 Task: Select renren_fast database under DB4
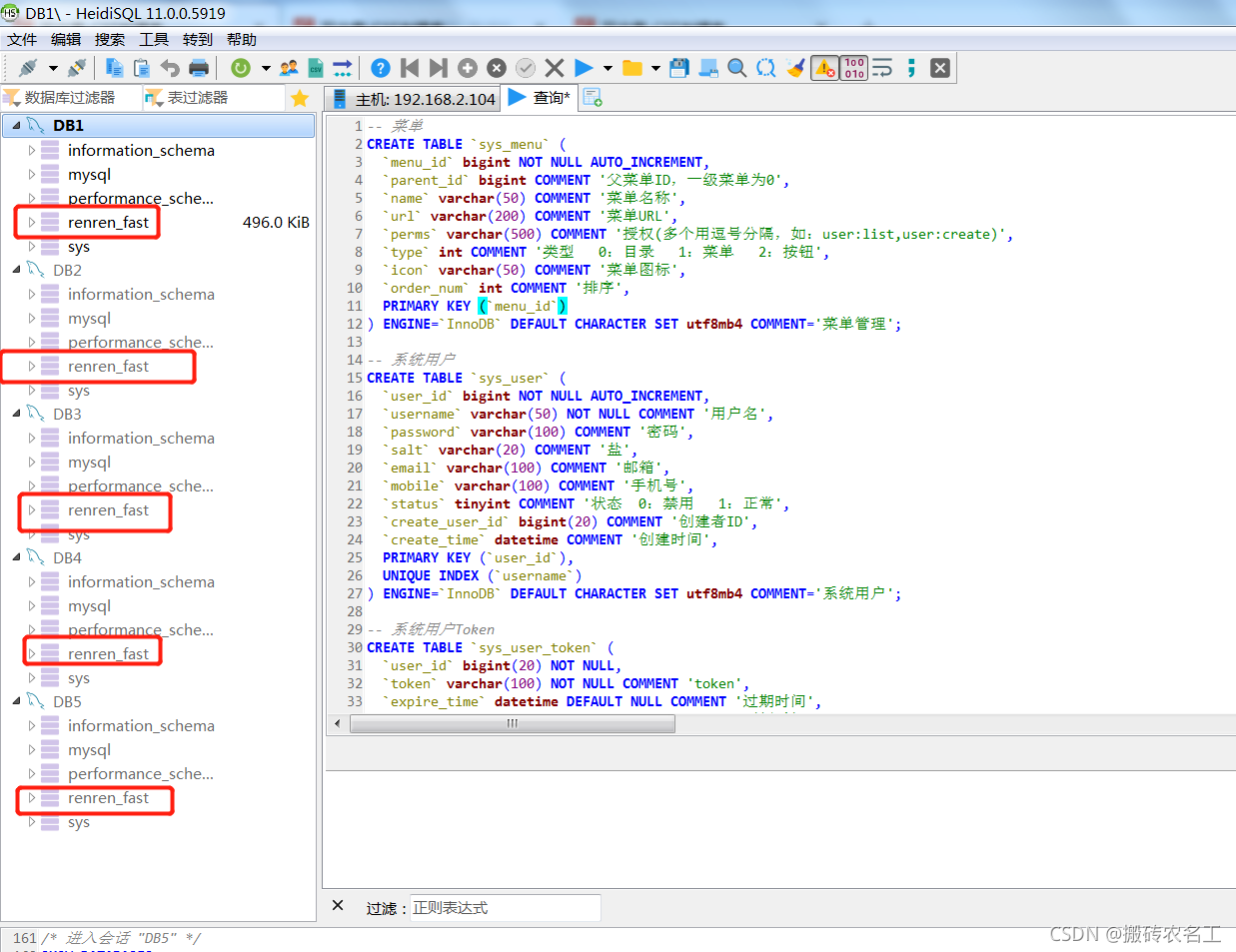tap(108, 654)
